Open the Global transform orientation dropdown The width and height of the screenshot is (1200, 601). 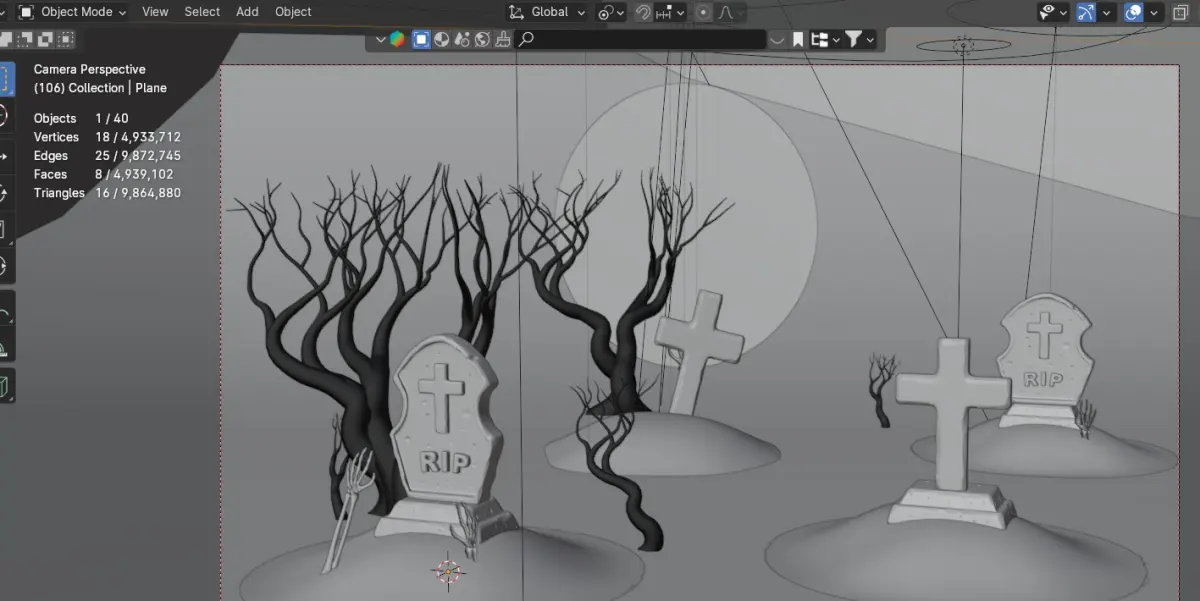[x=547, y=12]
